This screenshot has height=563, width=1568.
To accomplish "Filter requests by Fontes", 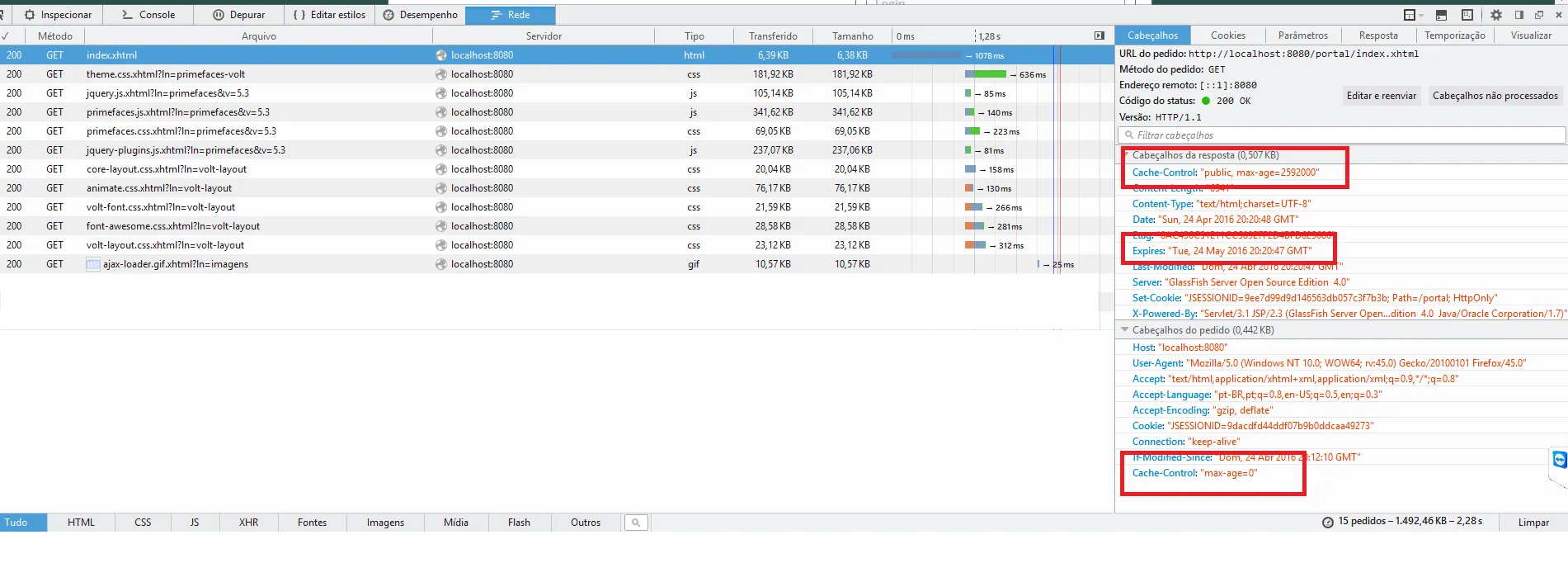I will [312, 523].
